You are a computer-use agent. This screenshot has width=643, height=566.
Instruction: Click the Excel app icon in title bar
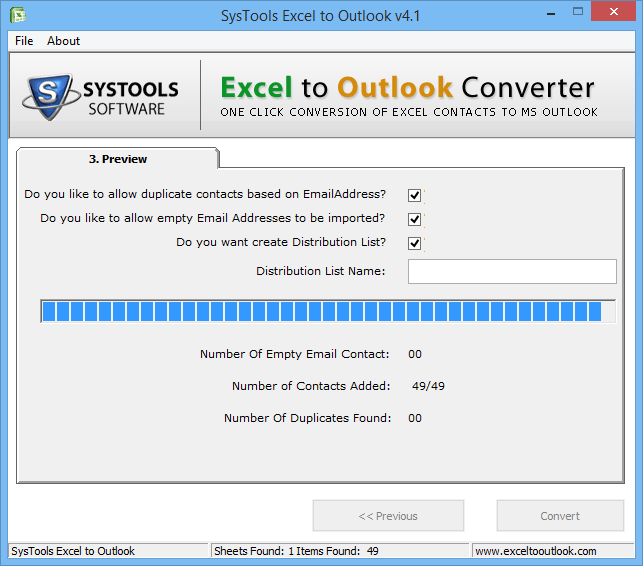pos(18,16)
